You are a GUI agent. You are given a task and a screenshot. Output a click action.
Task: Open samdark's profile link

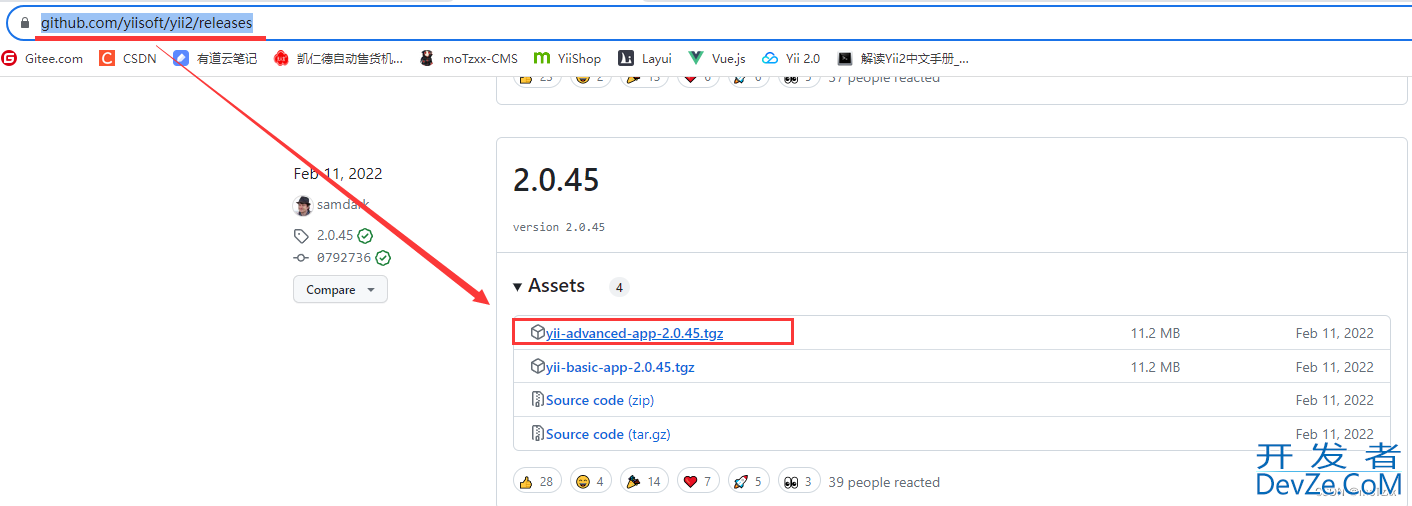343,205
